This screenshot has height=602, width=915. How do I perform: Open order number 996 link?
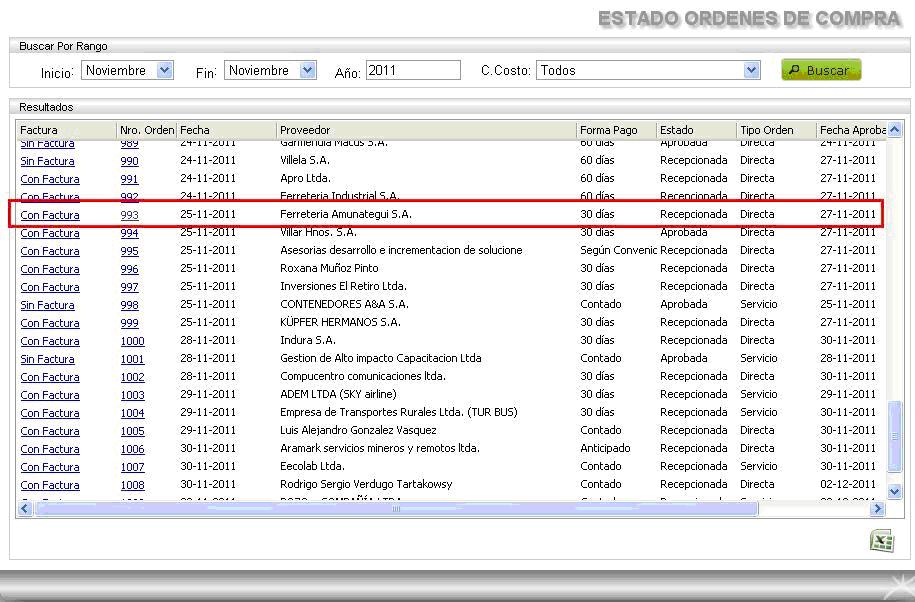130,270
